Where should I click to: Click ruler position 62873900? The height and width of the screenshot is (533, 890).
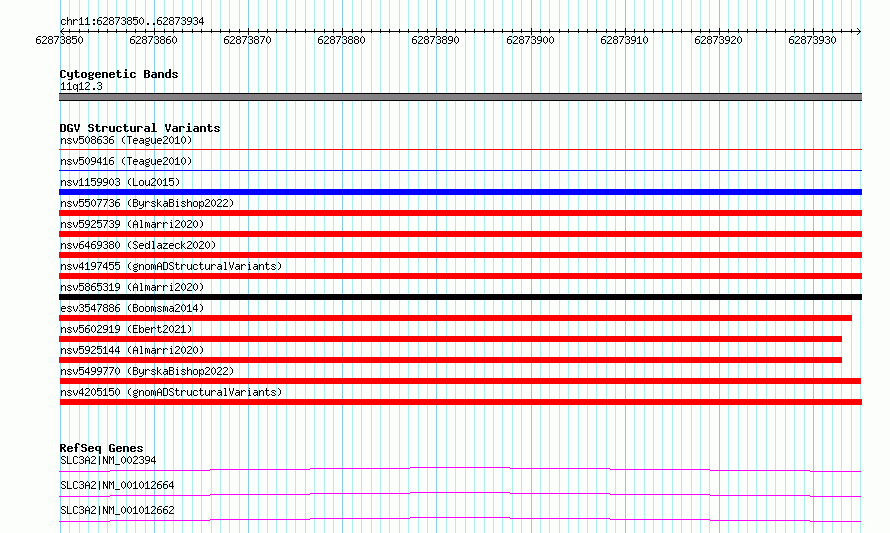(x=530, y=40)
